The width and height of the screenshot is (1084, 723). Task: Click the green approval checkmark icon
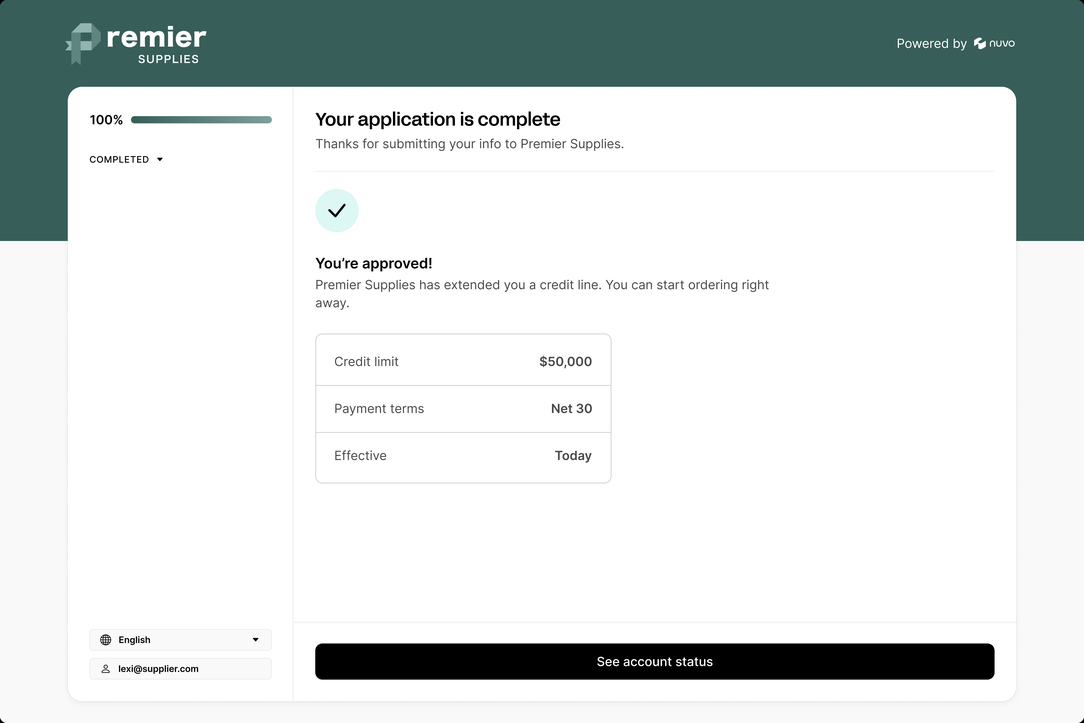[x=337, y=210]
